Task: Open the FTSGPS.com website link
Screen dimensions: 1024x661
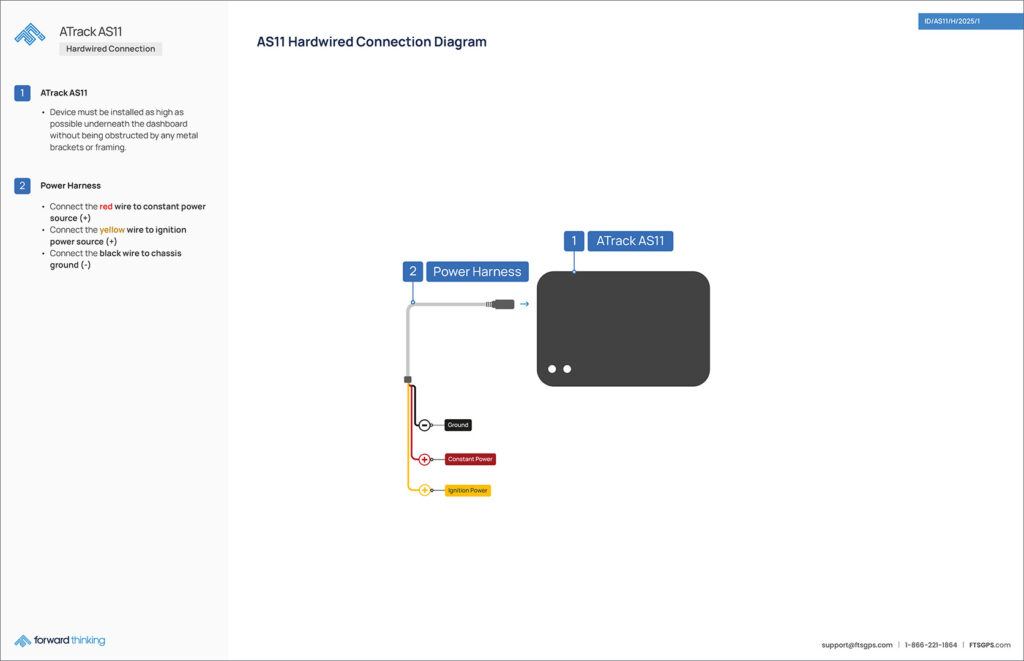Action: [989, 645]
